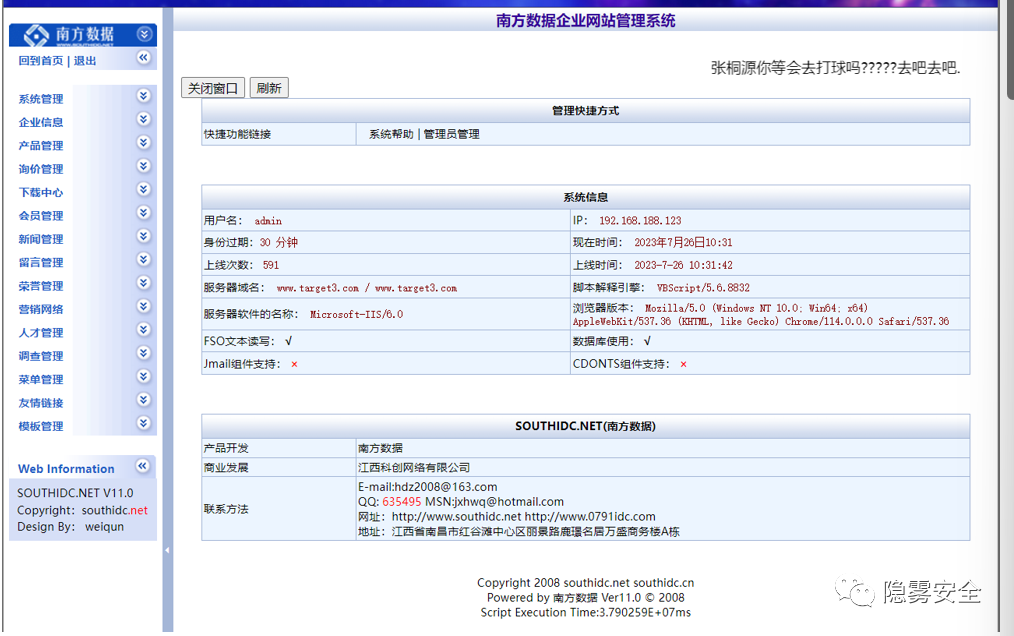Open 友情链接 menu item
Image resolution: width=1014 pixels, height=636 pixels.
pyautogui.click(x=41, y=402)
